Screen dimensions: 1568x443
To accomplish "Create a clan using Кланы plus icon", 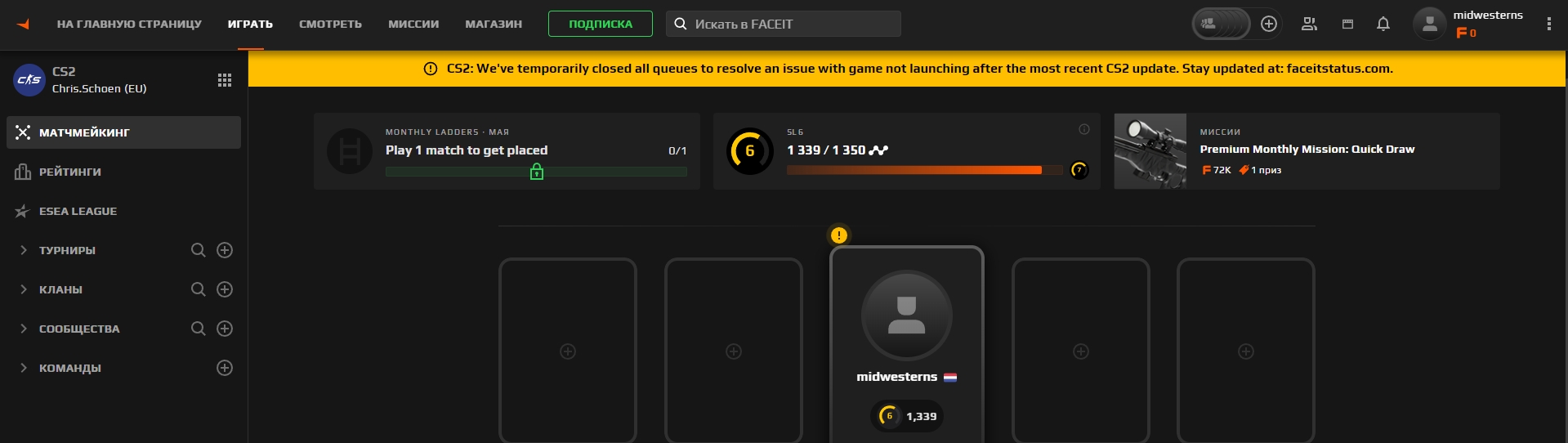I will click(x=225, y=289).
